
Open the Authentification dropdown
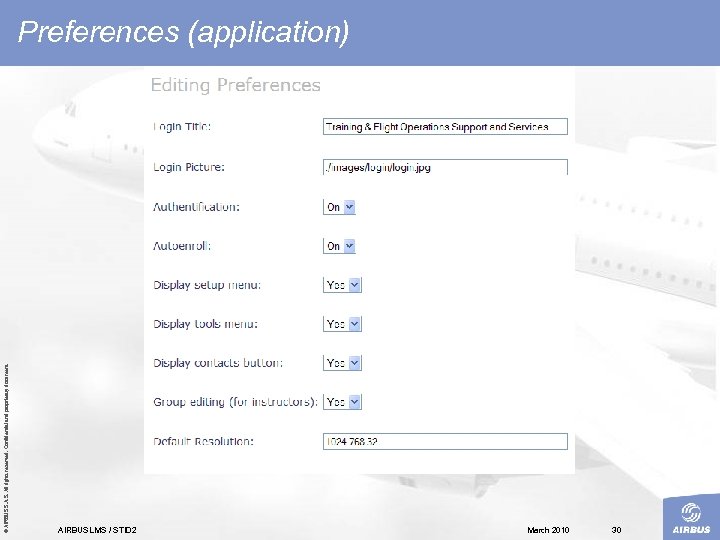point(339,207)
